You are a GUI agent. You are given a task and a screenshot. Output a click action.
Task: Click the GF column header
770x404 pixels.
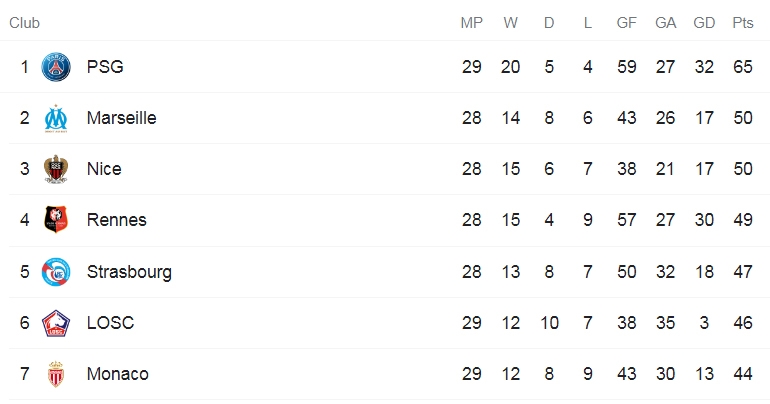tap(627, 23)
